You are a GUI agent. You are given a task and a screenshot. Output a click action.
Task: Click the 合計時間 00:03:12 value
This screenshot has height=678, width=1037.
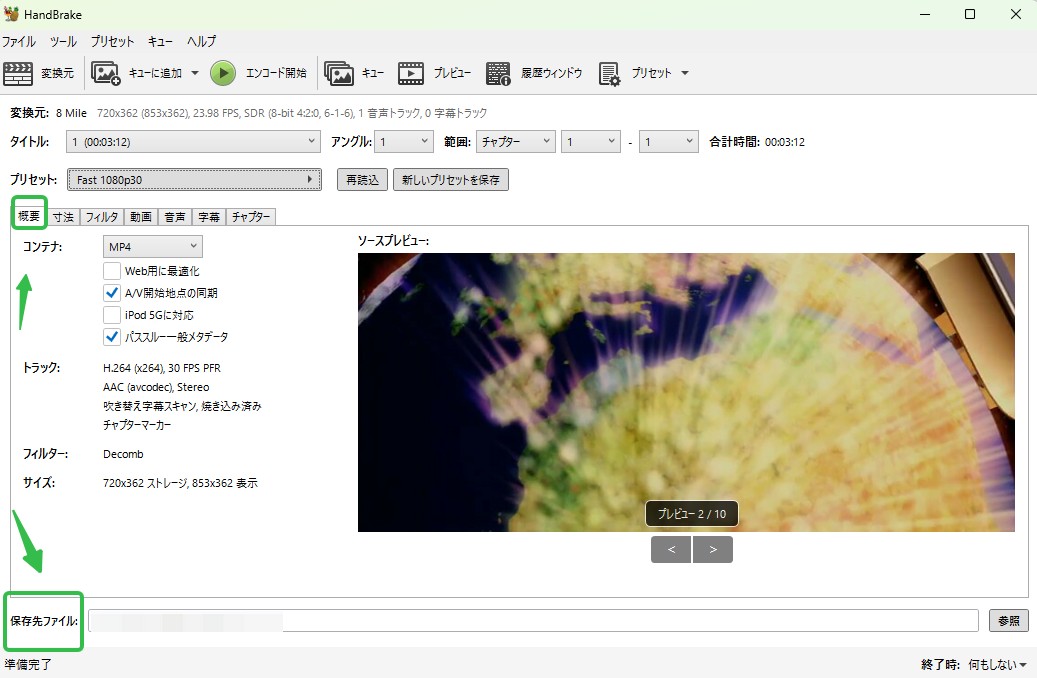coord(785,142)
